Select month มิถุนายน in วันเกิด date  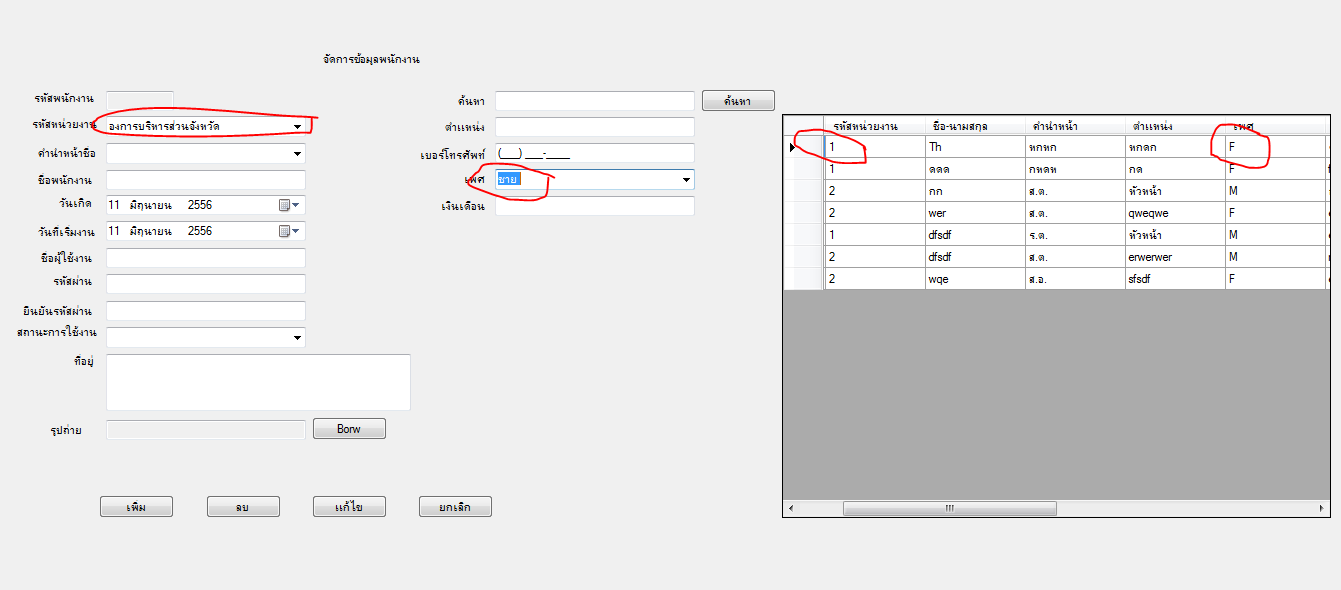152,205
